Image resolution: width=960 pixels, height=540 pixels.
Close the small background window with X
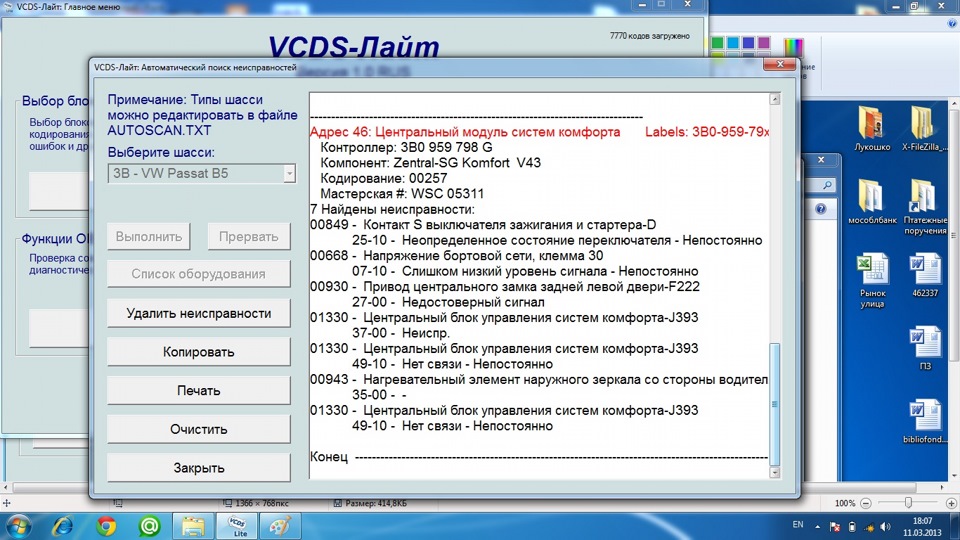[821, 160]
